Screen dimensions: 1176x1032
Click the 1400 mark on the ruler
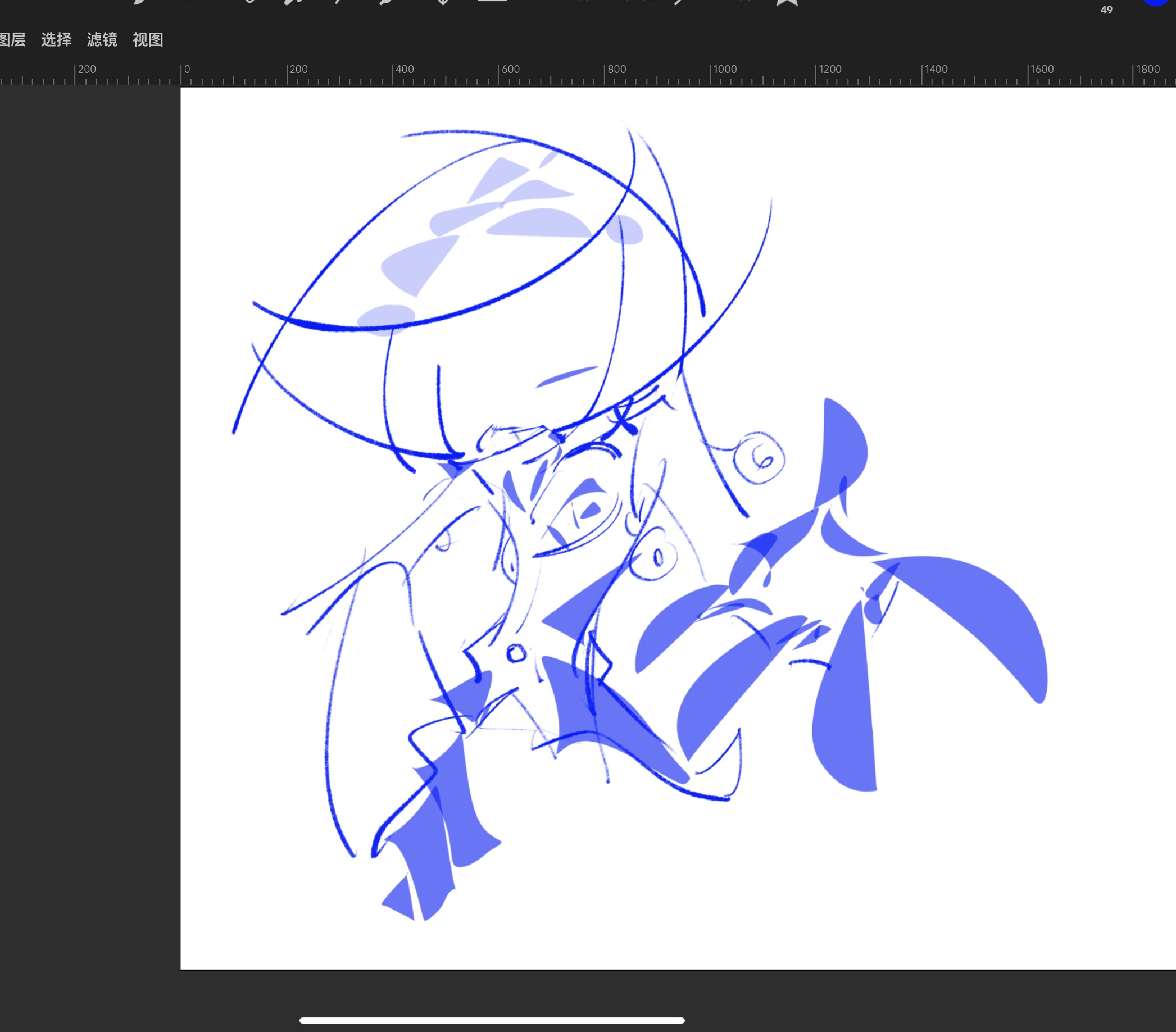pos(936,69)
